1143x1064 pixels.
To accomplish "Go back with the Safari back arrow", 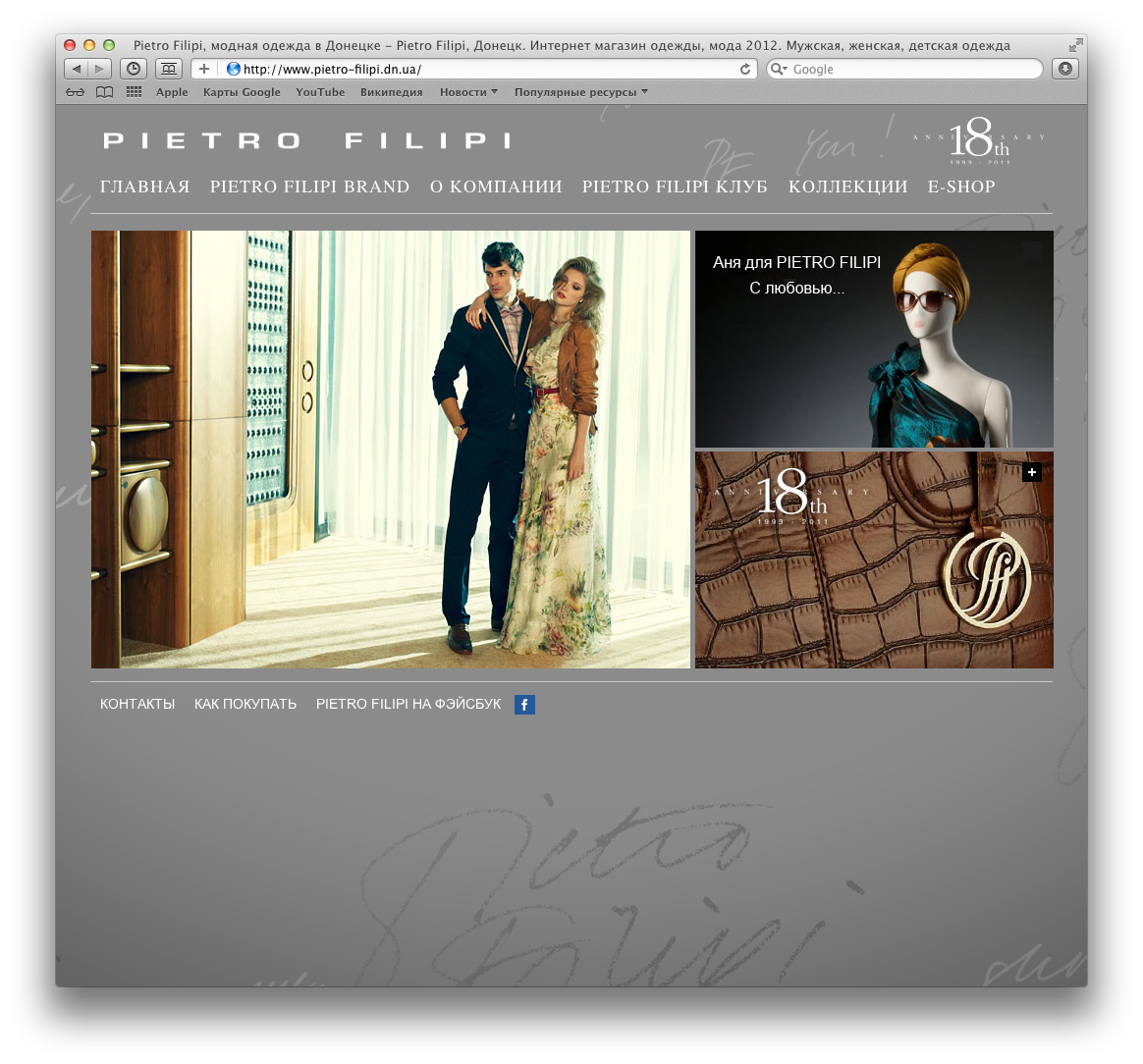I will point(77,70).
